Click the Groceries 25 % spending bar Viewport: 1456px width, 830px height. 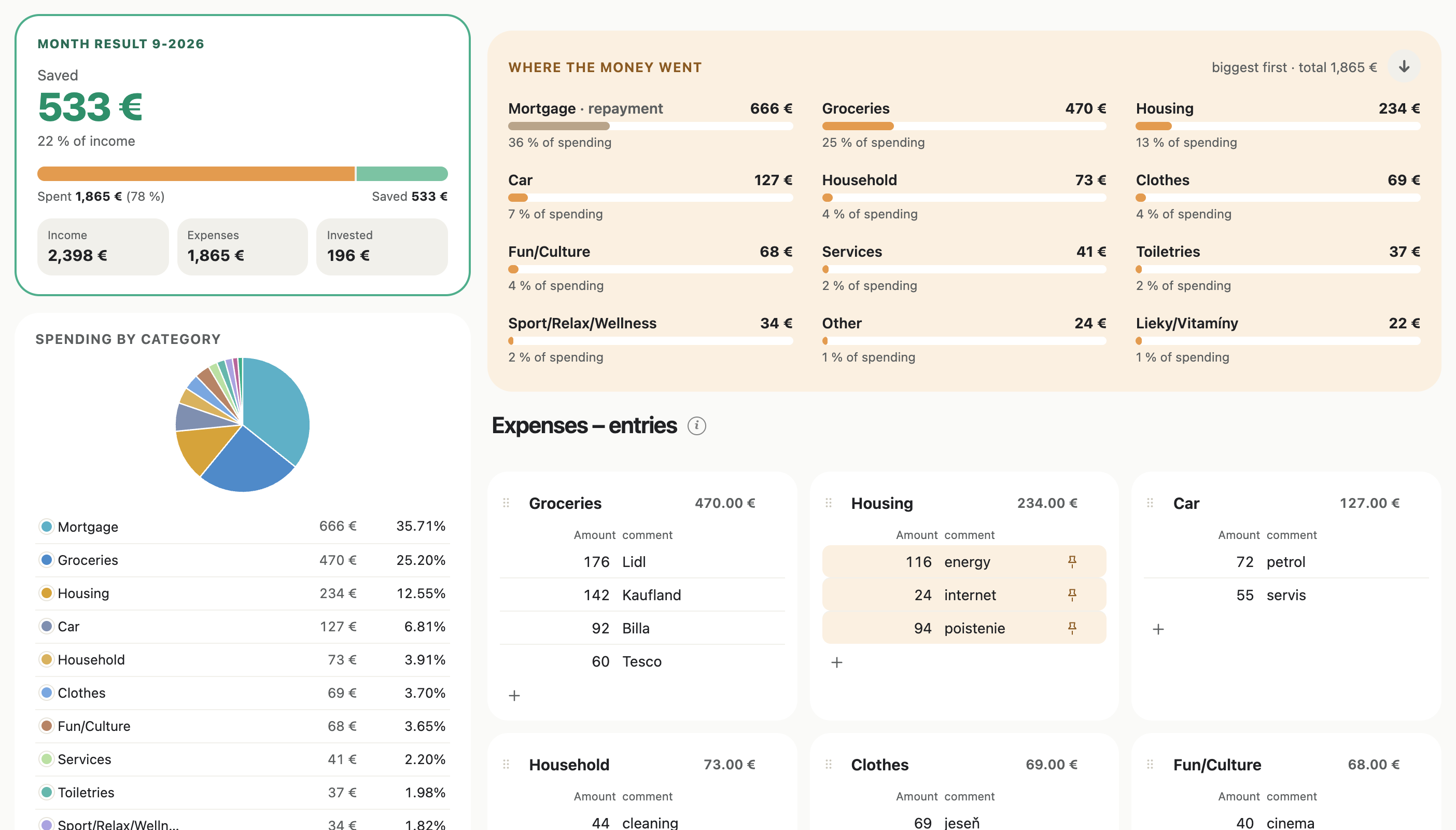pyautogui.click(x=964, y=126)
